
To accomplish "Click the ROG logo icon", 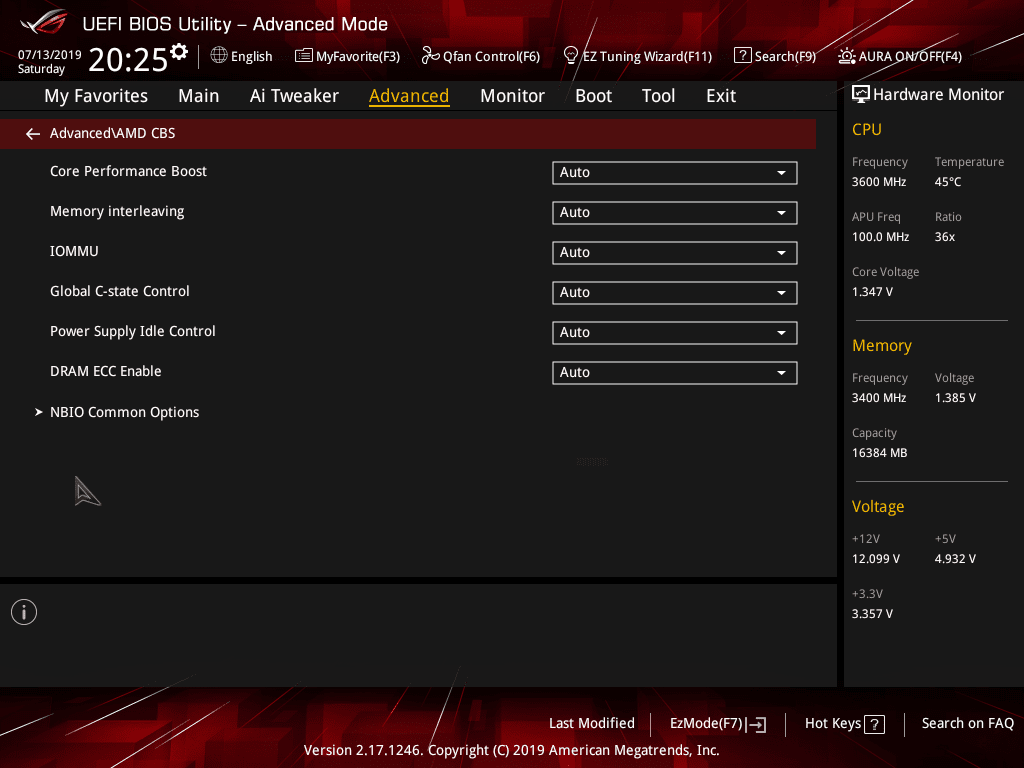I will [x=43, y=22].
